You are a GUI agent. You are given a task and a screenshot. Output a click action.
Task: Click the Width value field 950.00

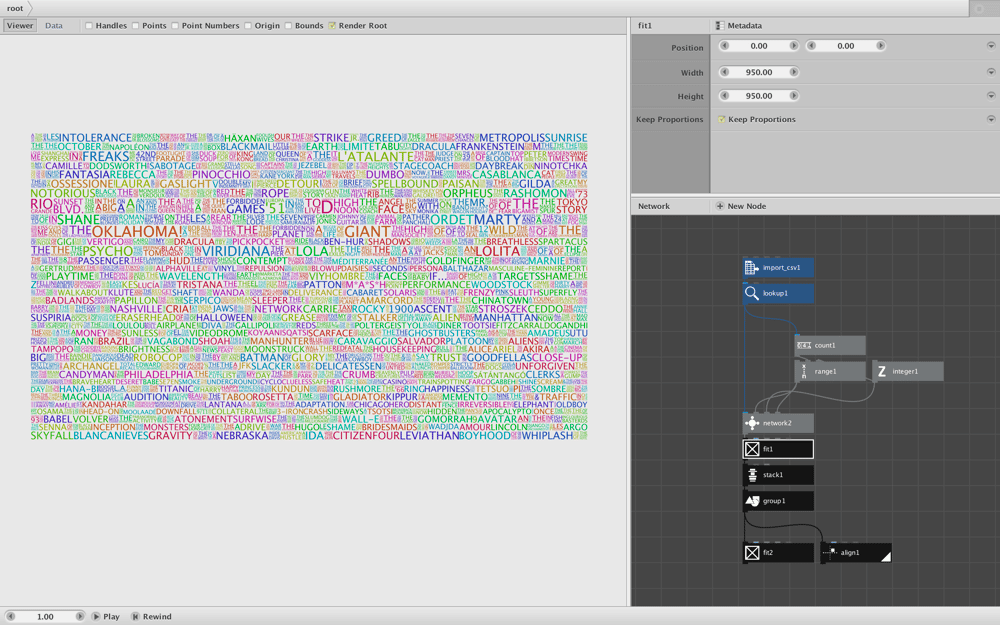coord(759,72)
